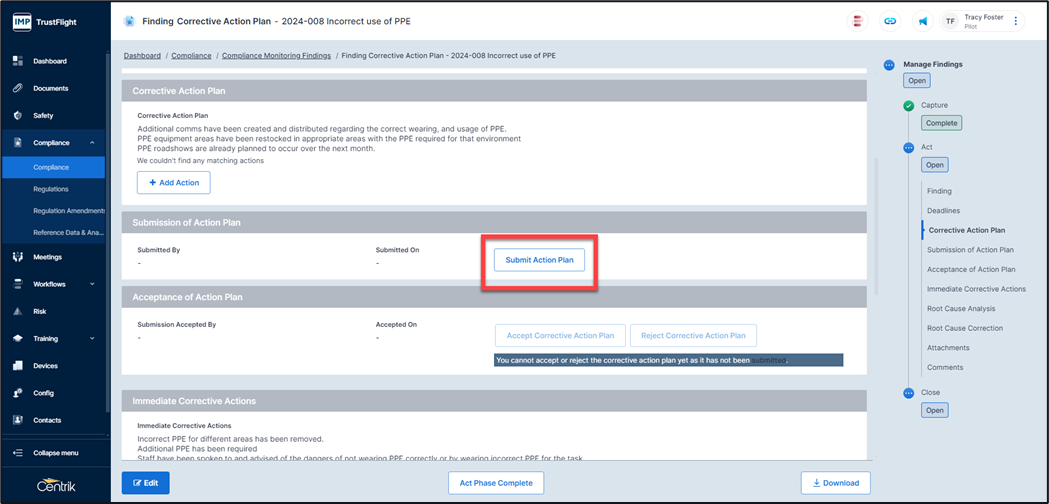1049x504 pixels.
Task: Collapse the Compliance sidebar section
Action: pos(92,143)
